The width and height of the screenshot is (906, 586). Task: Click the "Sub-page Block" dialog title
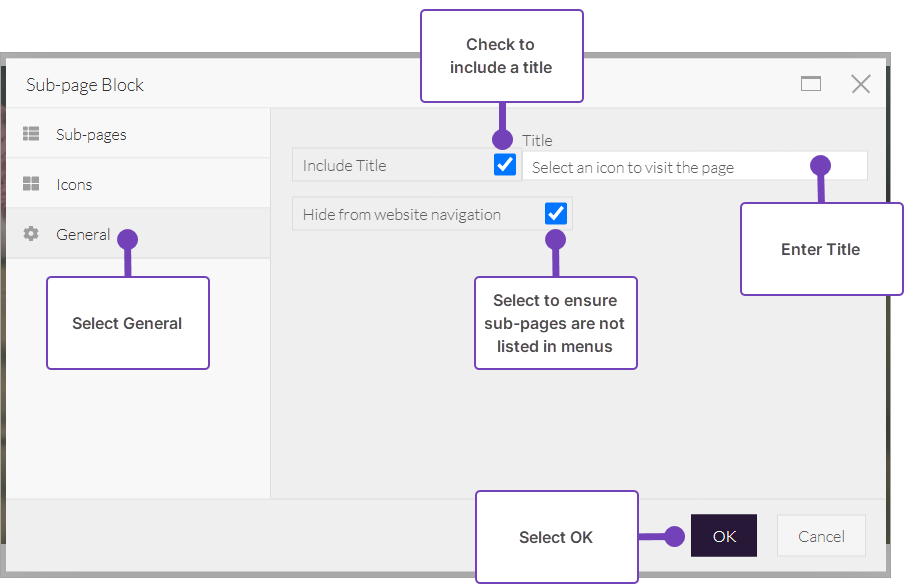click(85, 85)
